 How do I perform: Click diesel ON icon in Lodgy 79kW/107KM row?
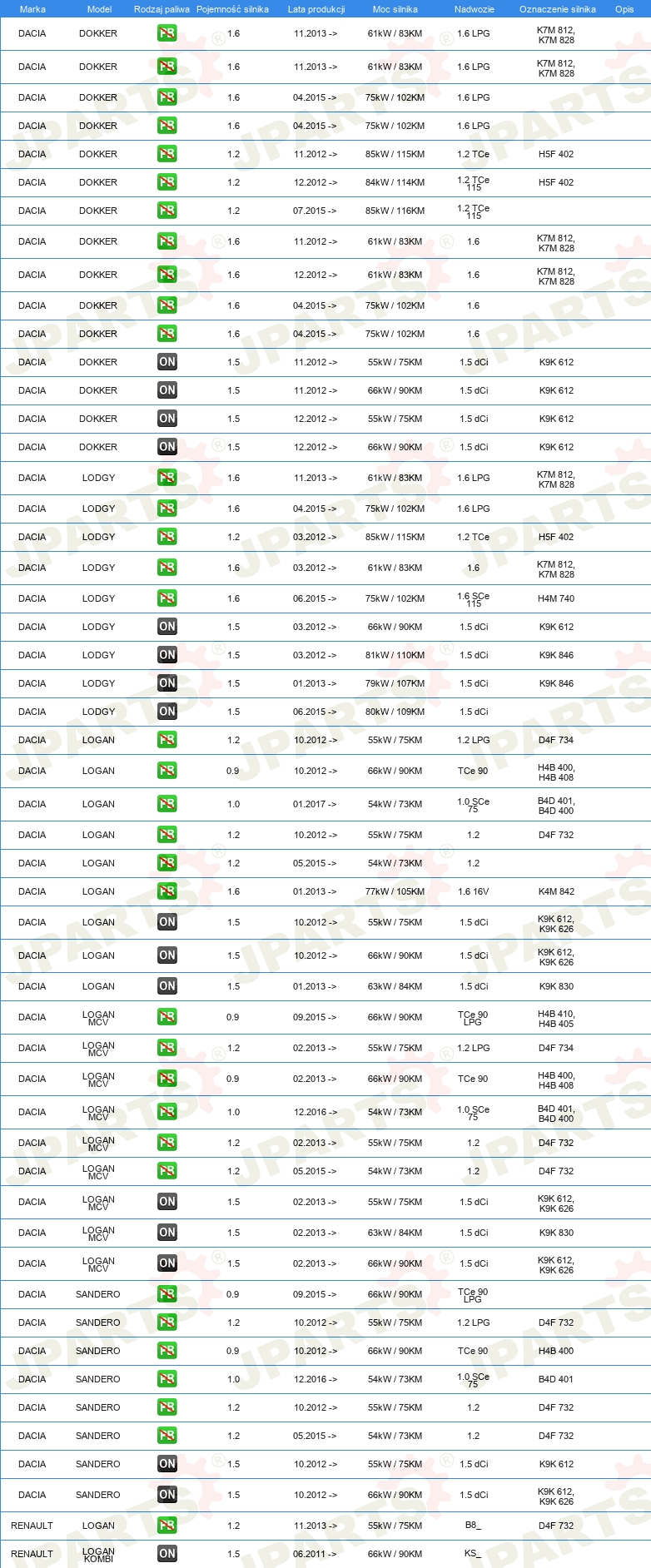pyautogui.click(x=167, y=683)
